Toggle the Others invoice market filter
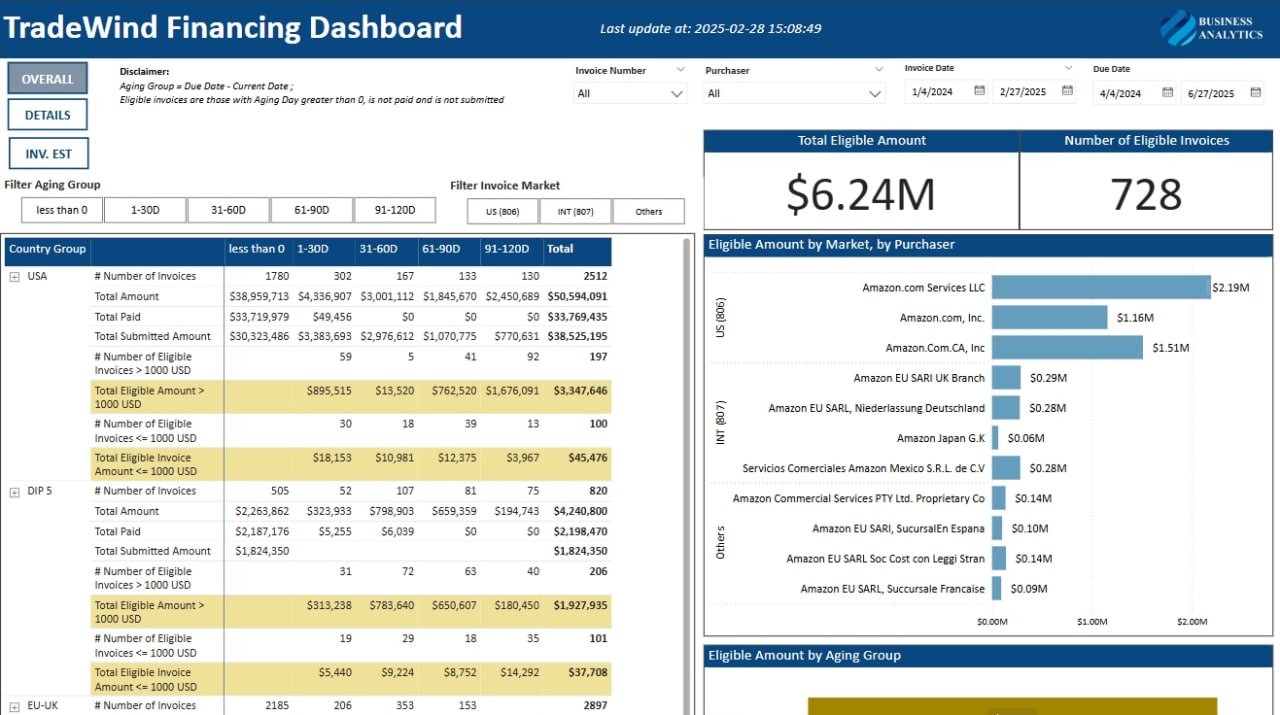The image size is (1280, 715). [x=649, y=211]
